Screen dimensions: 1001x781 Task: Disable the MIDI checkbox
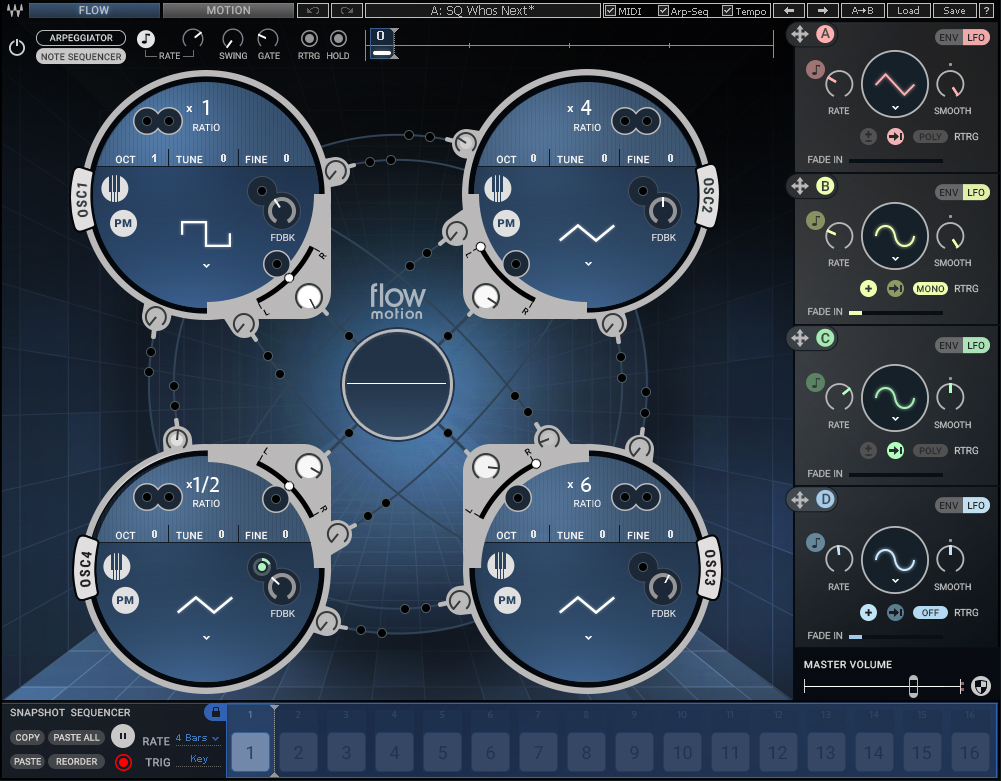[611, 11]
